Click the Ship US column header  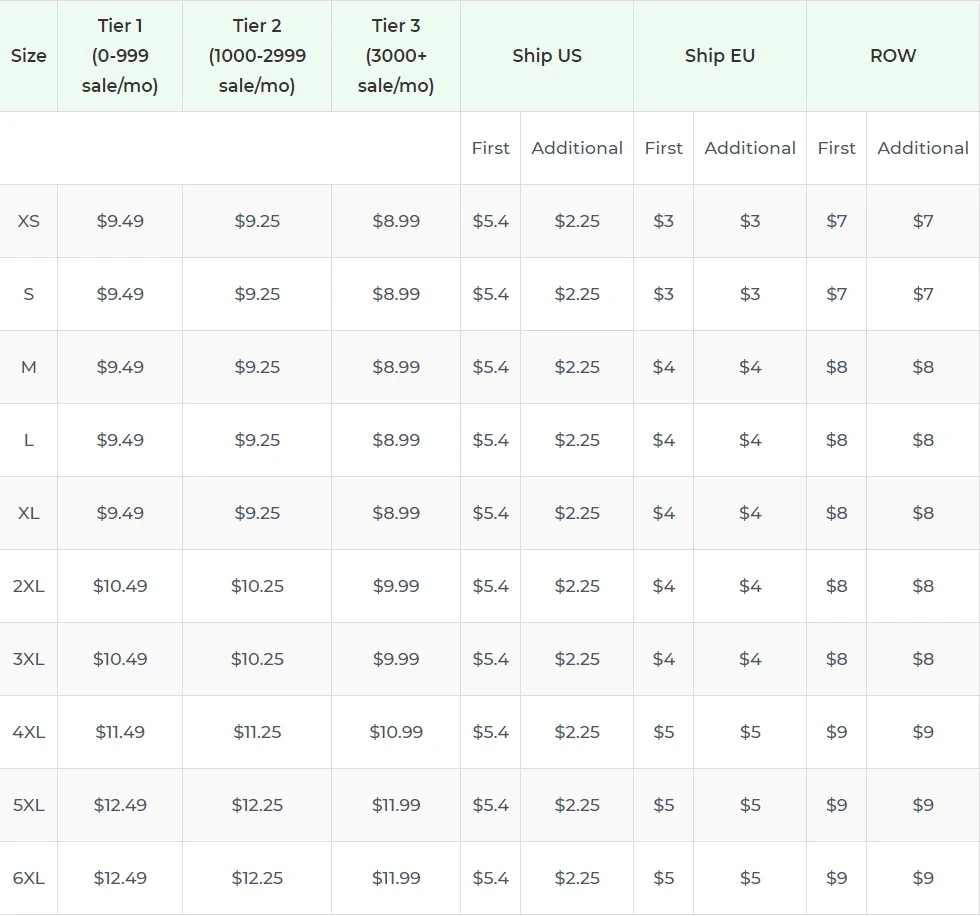pos(546,55)
